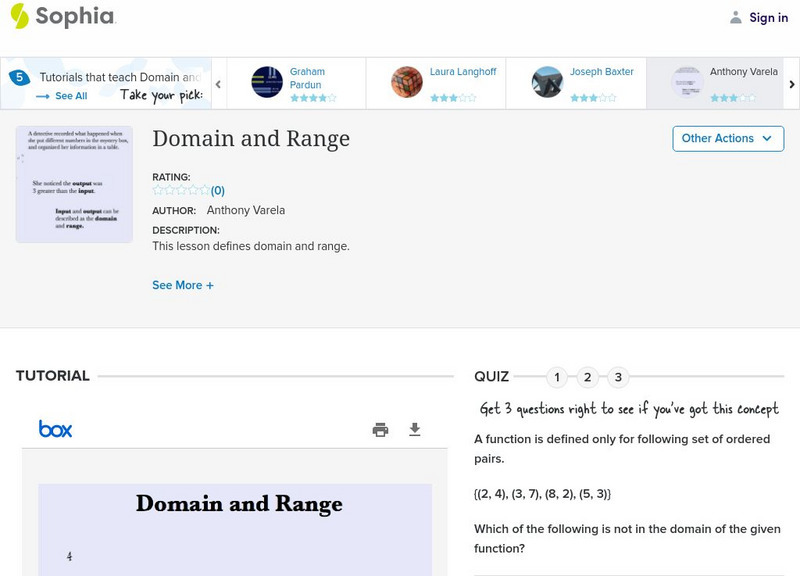This screenshot has width=800, height=576.
Task: Click the download icon in tutorial viewer
Action: pos(415,430)
